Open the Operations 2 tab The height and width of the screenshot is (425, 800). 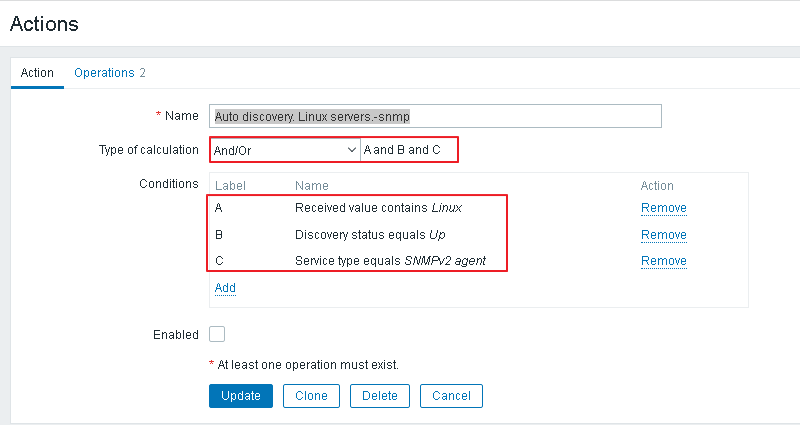[110, 73]
